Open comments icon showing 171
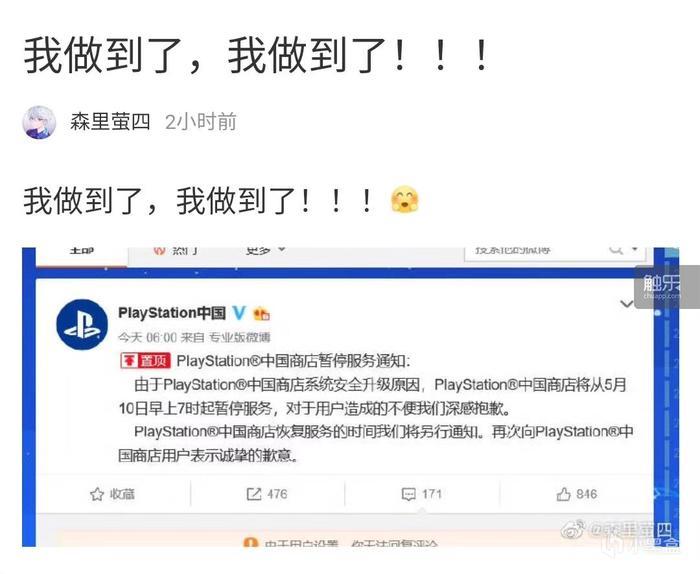700x574 pixels. [x=408, y=494]
